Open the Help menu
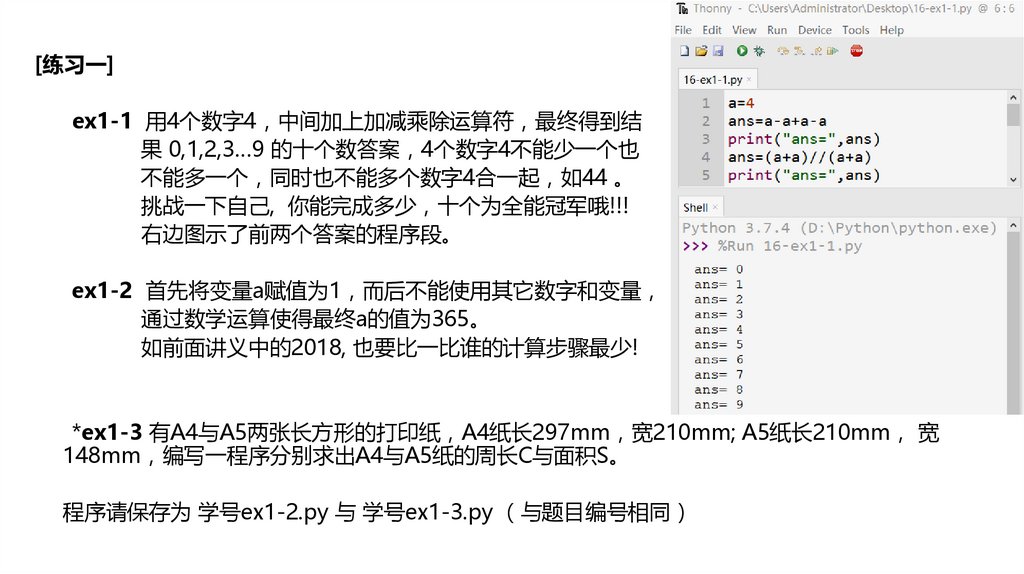The height and width of the screenshot is (574, 1024). click(891, 30)
